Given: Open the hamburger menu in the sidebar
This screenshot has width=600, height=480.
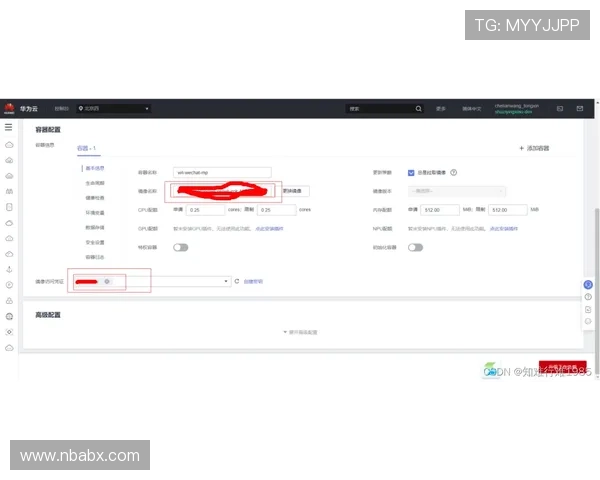Looking at the screenshot, I should coord(9,128).
